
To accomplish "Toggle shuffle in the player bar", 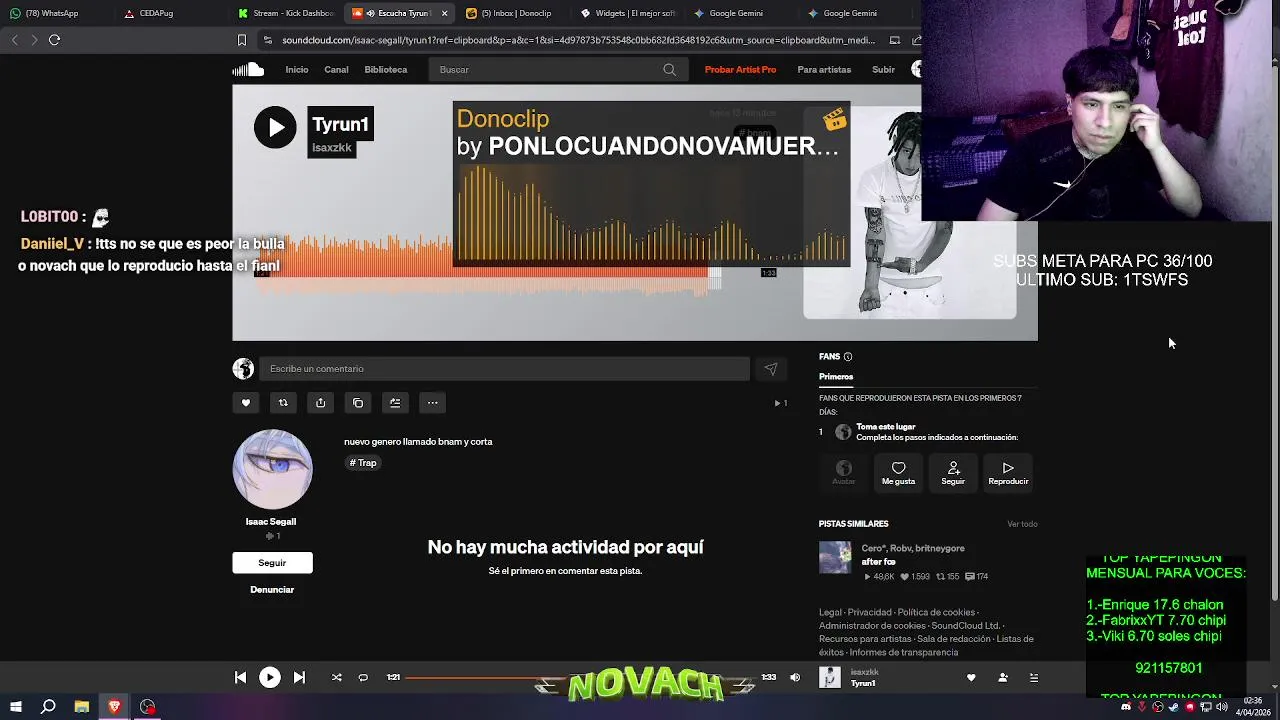I will click(x=337, y=677).
